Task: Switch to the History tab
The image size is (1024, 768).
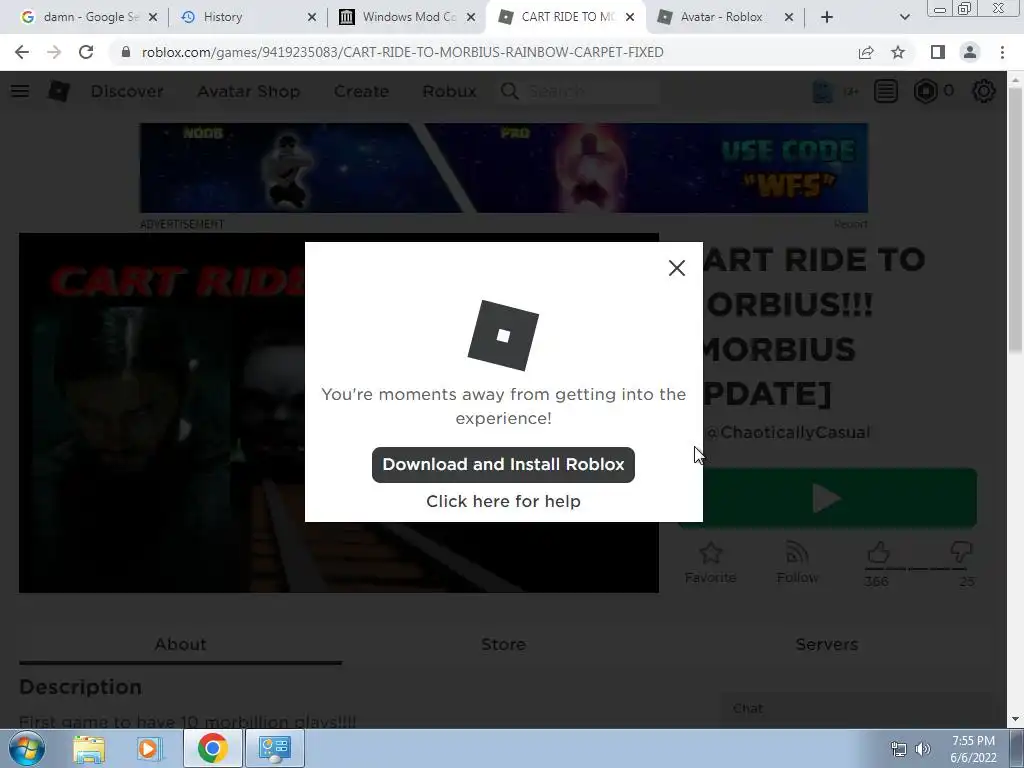Action: [242, 17]
